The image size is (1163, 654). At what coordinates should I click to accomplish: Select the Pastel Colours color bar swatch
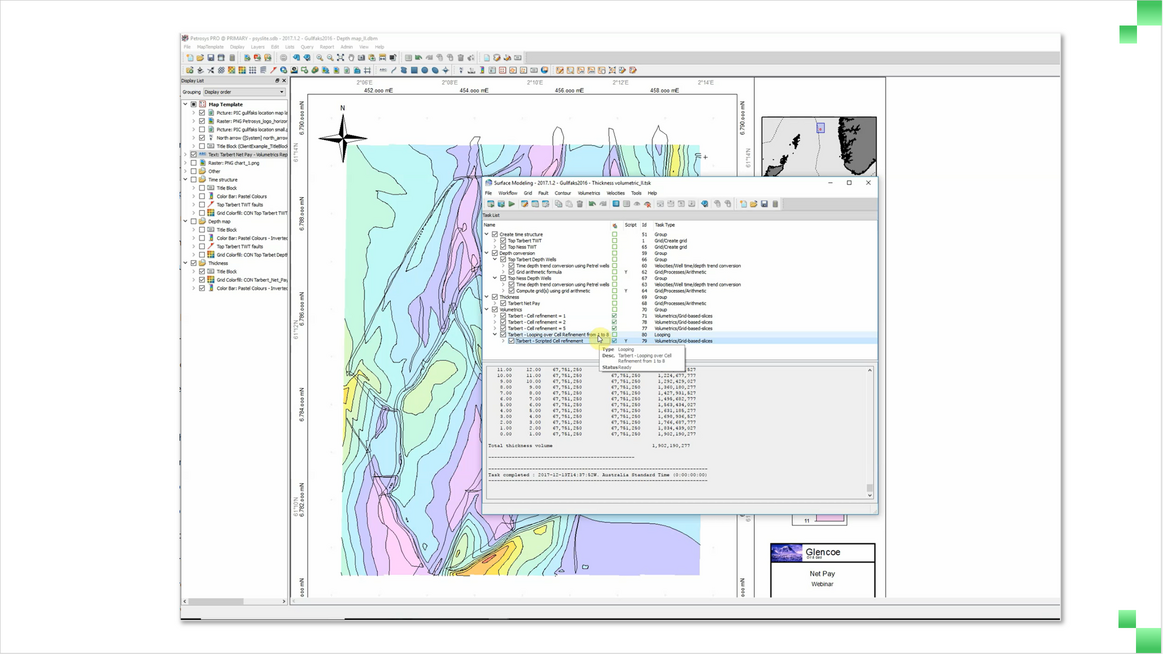pos(211,195)
